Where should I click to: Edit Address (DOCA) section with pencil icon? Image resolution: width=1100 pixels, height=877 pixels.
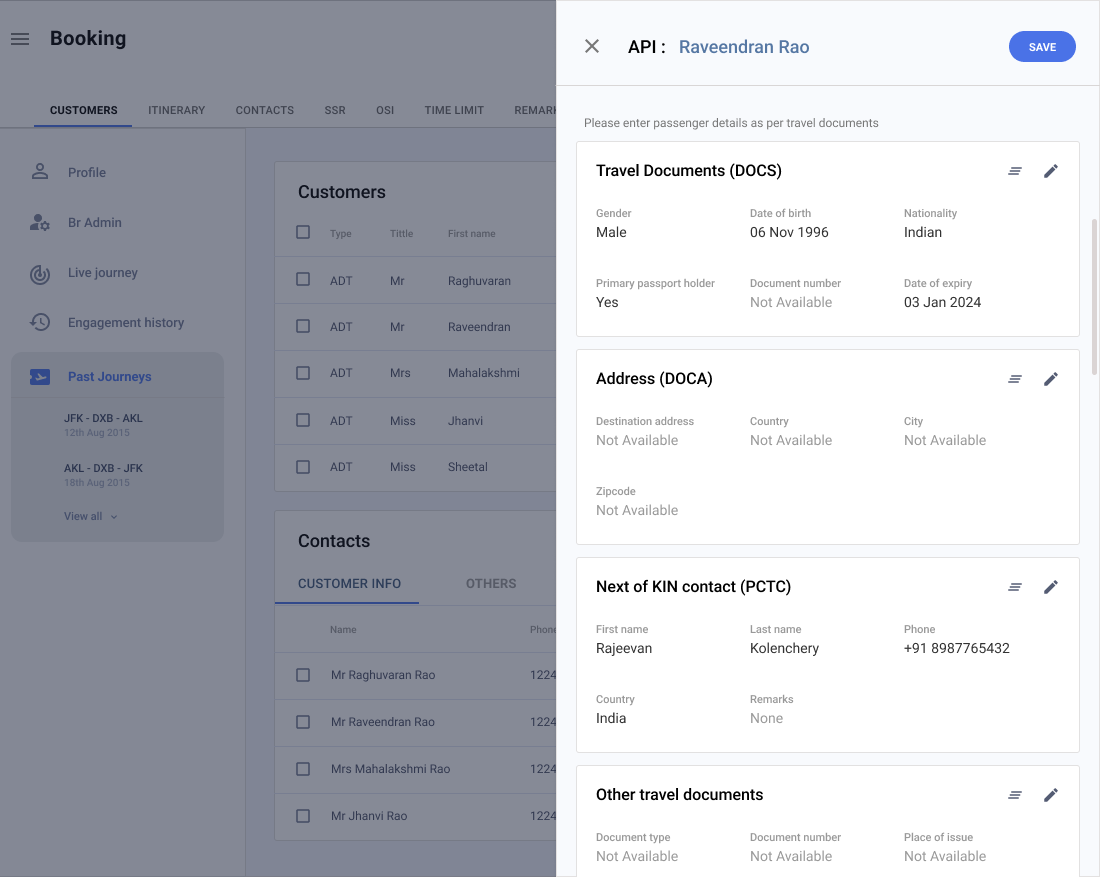[x=1050, y=379]
